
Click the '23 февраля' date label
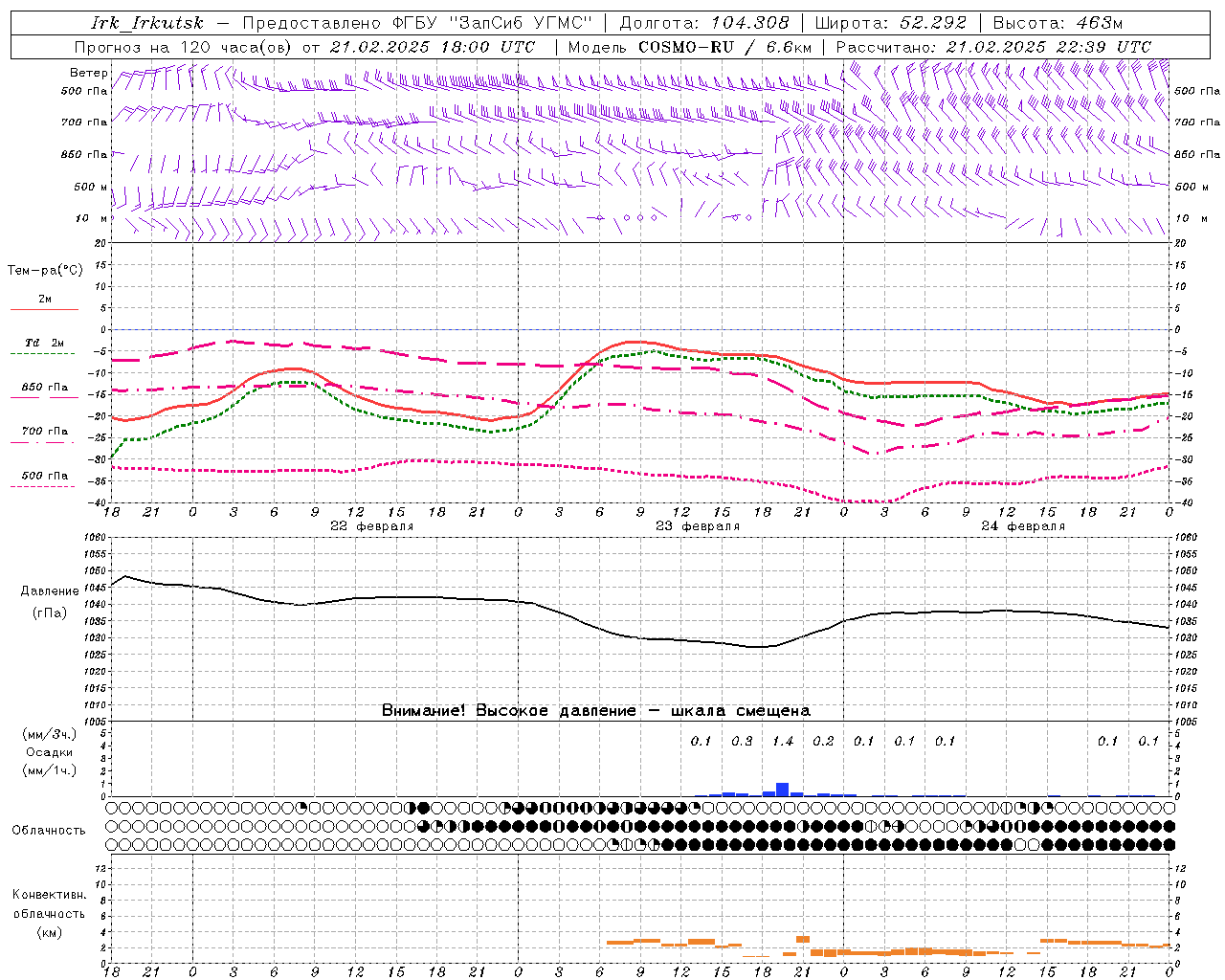[698, 526]
